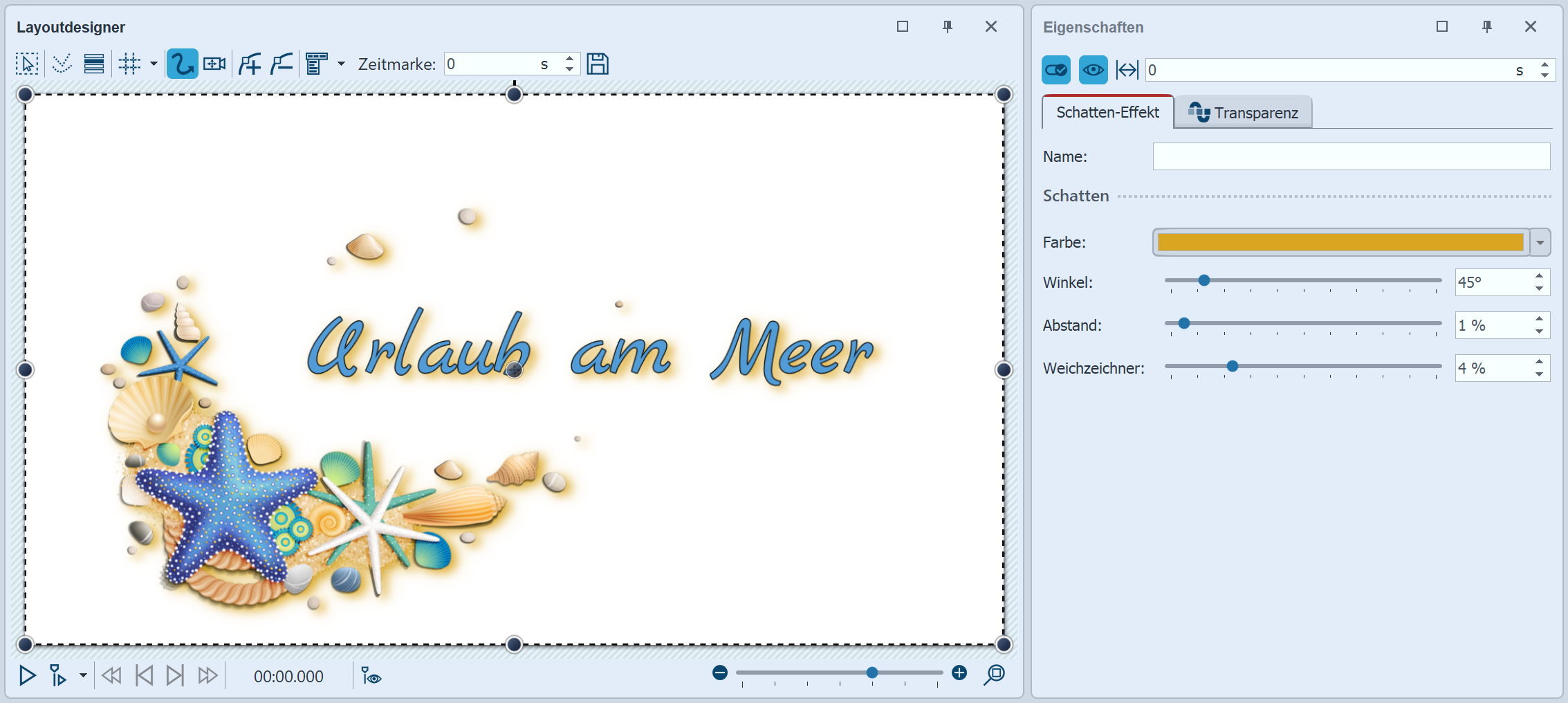
Task: Click the zoom in plus button
Action: pyautogui.click(x=959, y=673)
